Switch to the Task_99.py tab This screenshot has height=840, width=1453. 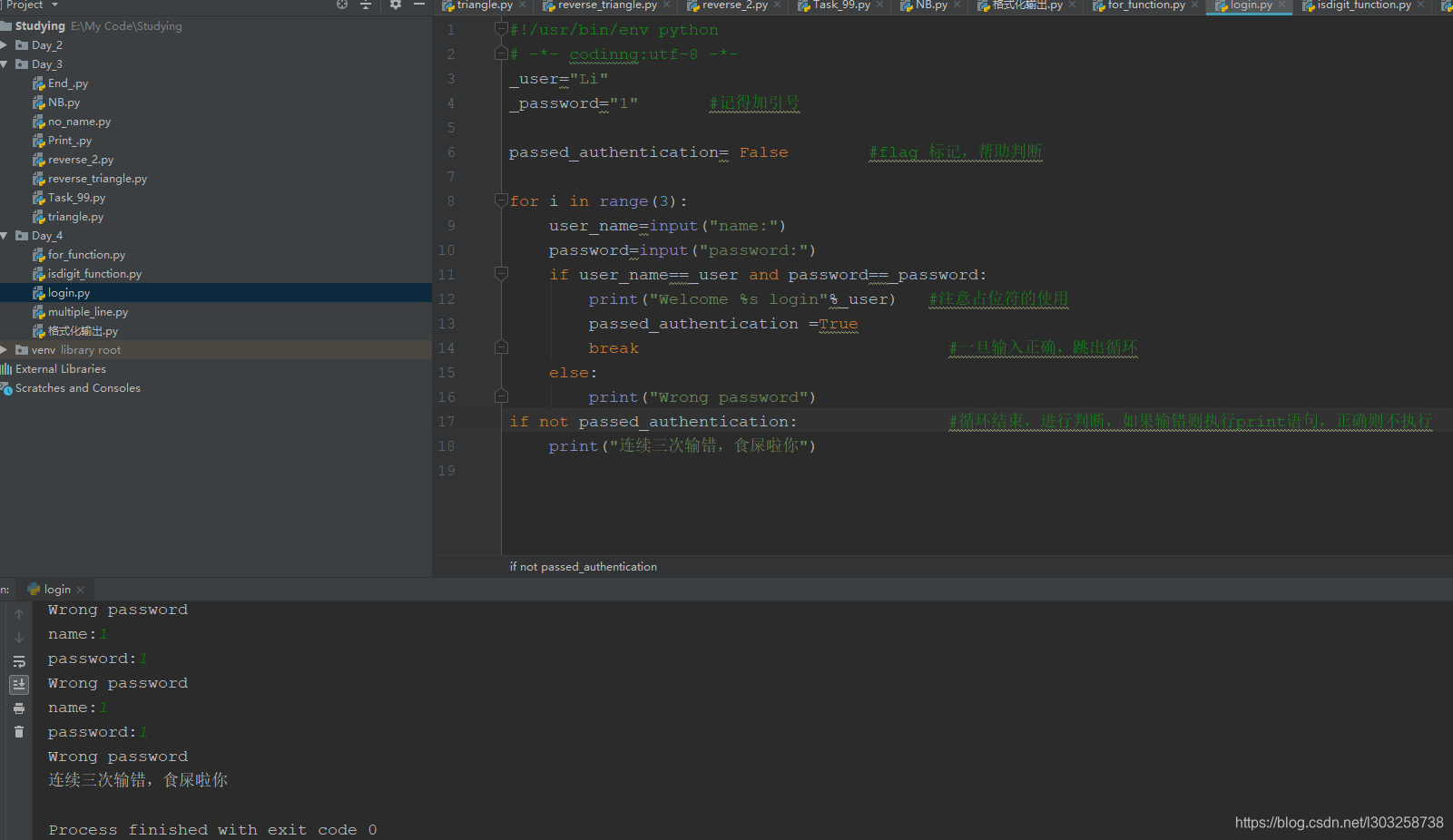[841, 5]
